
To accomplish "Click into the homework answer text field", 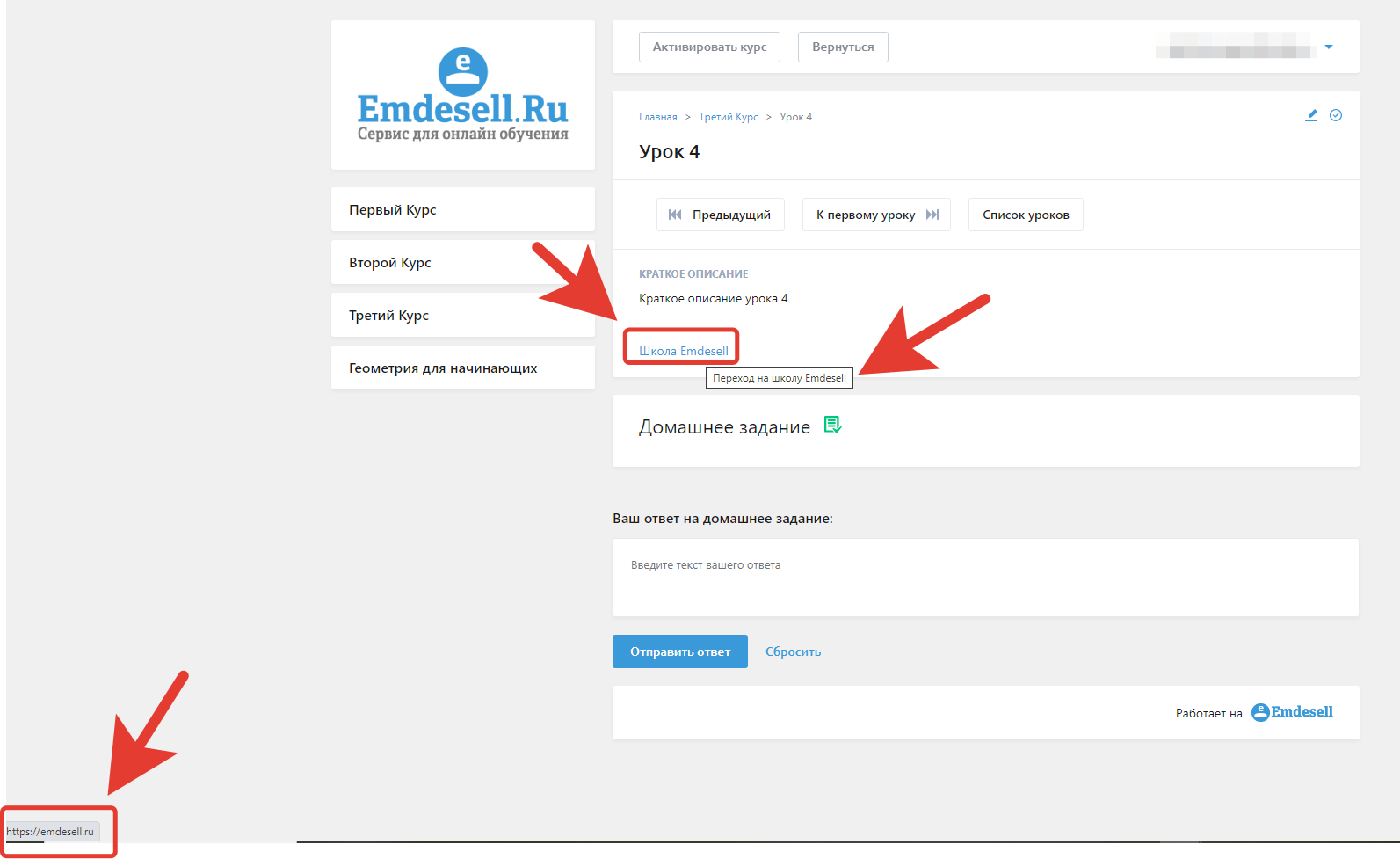I will pos(985,578).
